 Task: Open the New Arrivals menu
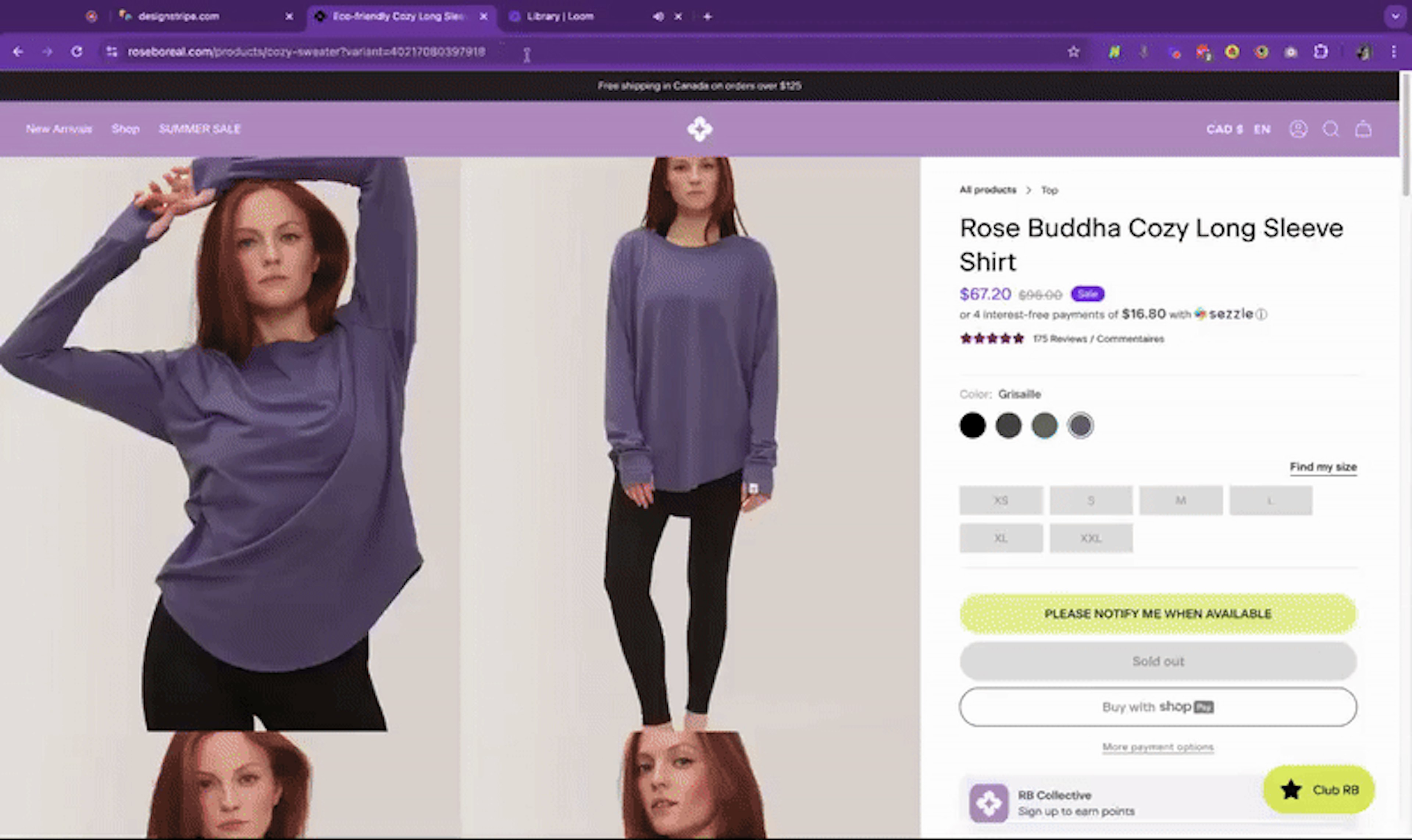[x=59, y=129]
